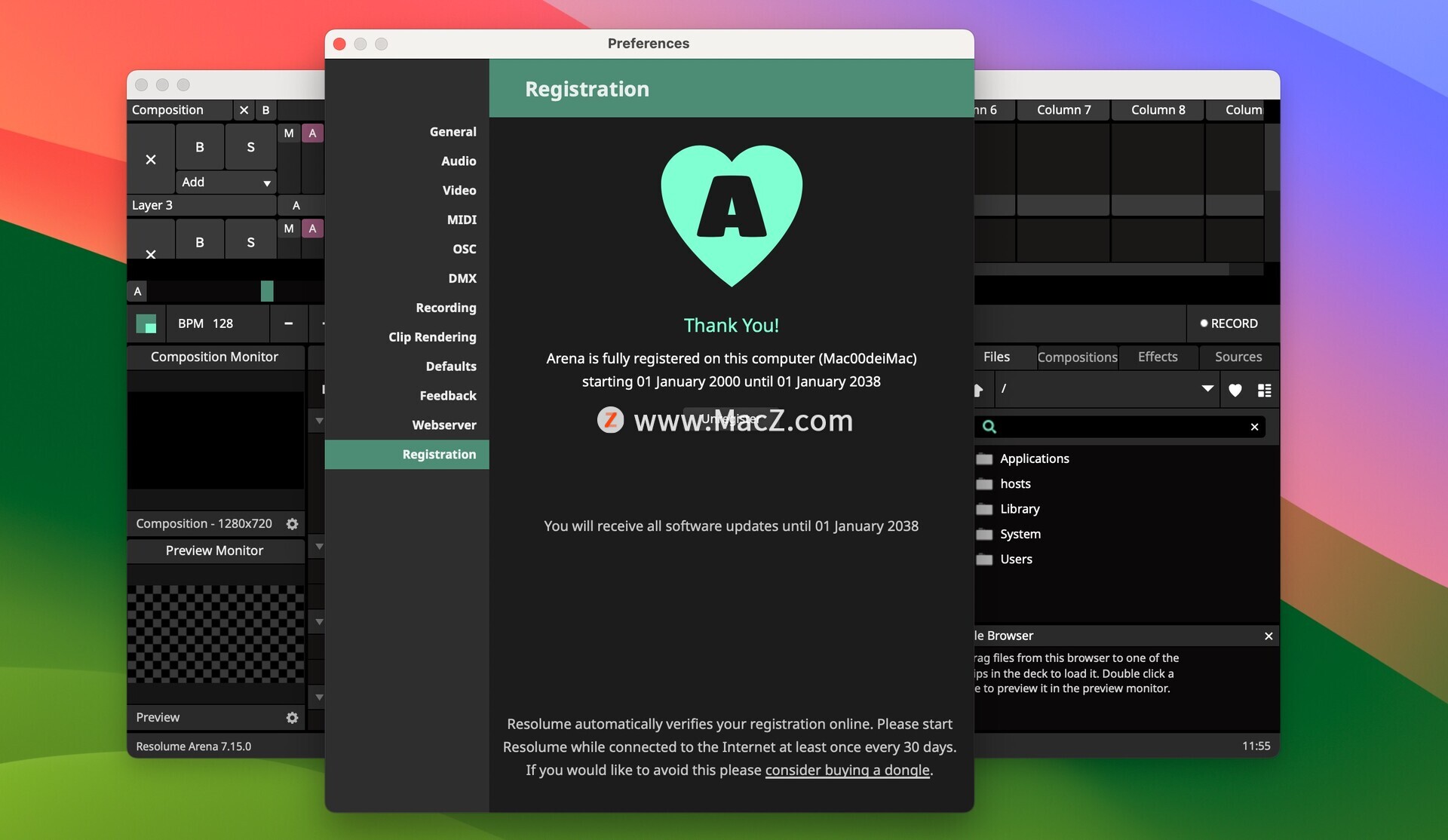Clear Layer 3 with its X button
This screenshot has width=1448, height=840.
coord(151,253)
